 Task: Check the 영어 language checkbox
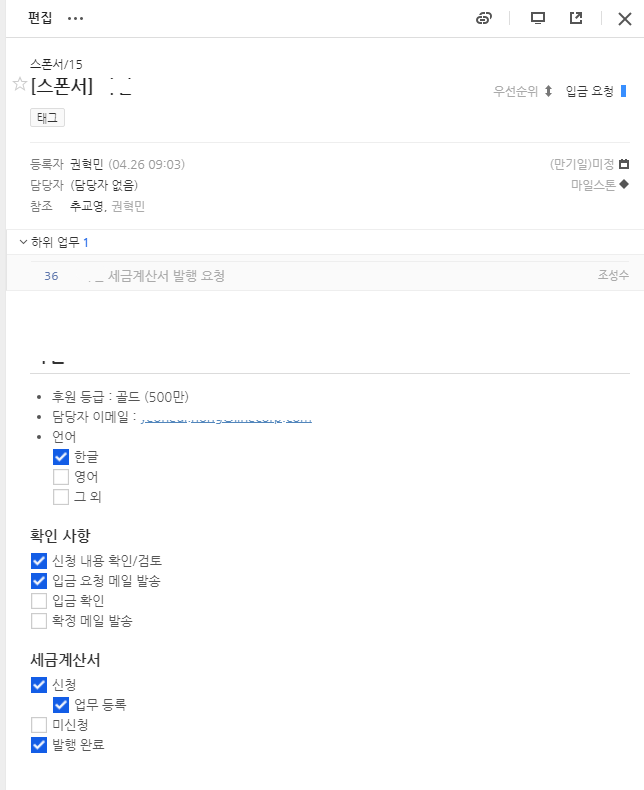point(61,476)
